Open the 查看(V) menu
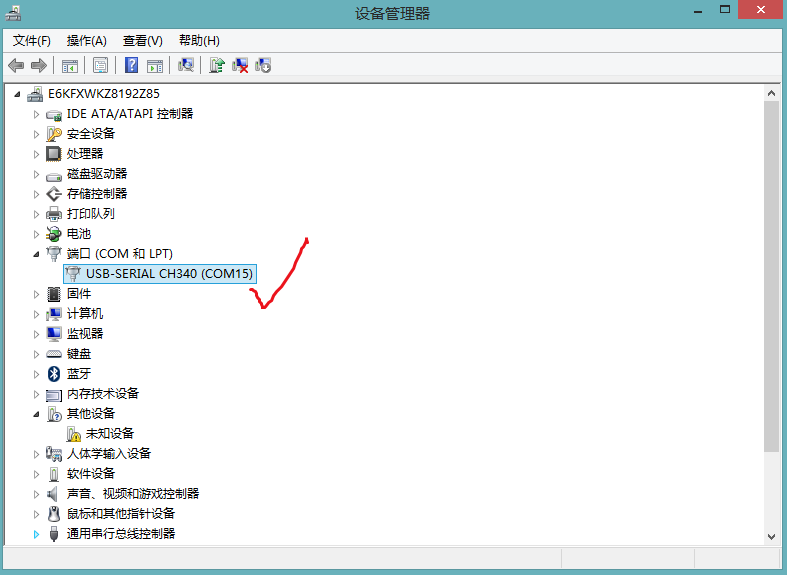The image size is (787, 575). pos(143,41)
